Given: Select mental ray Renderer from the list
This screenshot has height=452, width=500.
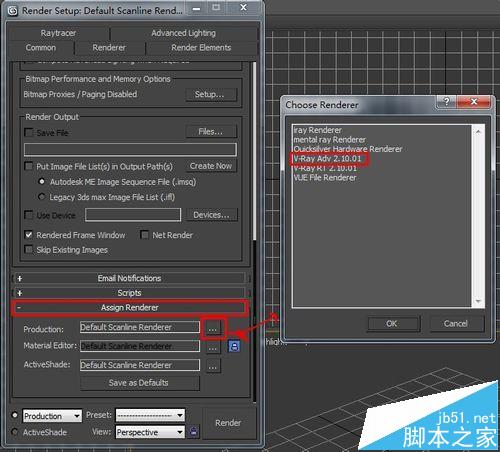Looking at the screenshot, I should point(330,139).
